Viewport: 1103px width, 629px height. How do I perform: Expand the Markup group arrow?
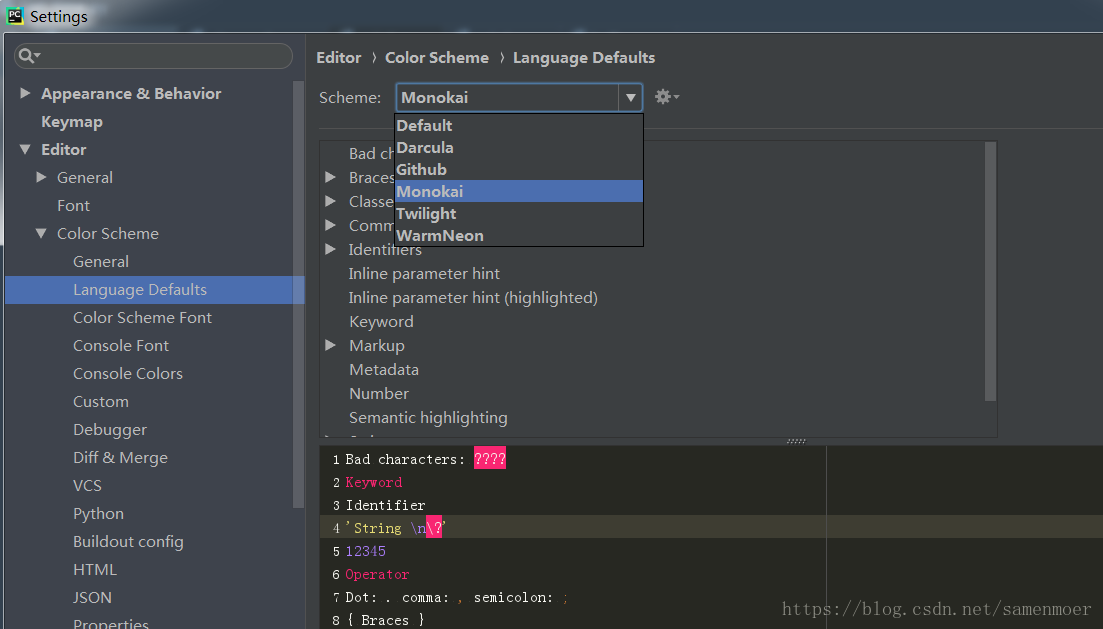pyautogui.click(x=331, y=345)
